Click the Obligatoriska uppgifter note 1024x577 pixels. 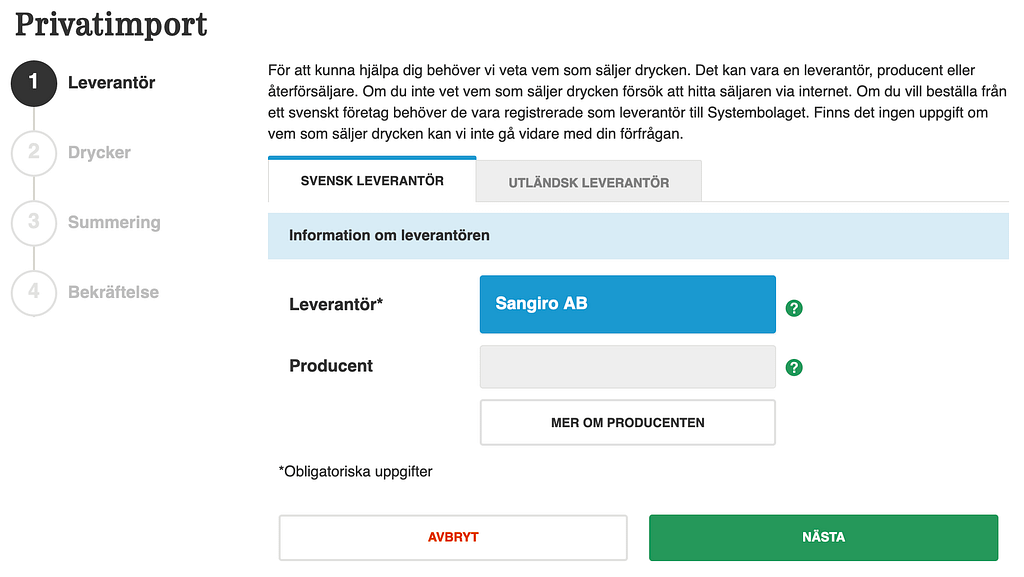click(355, 471)
